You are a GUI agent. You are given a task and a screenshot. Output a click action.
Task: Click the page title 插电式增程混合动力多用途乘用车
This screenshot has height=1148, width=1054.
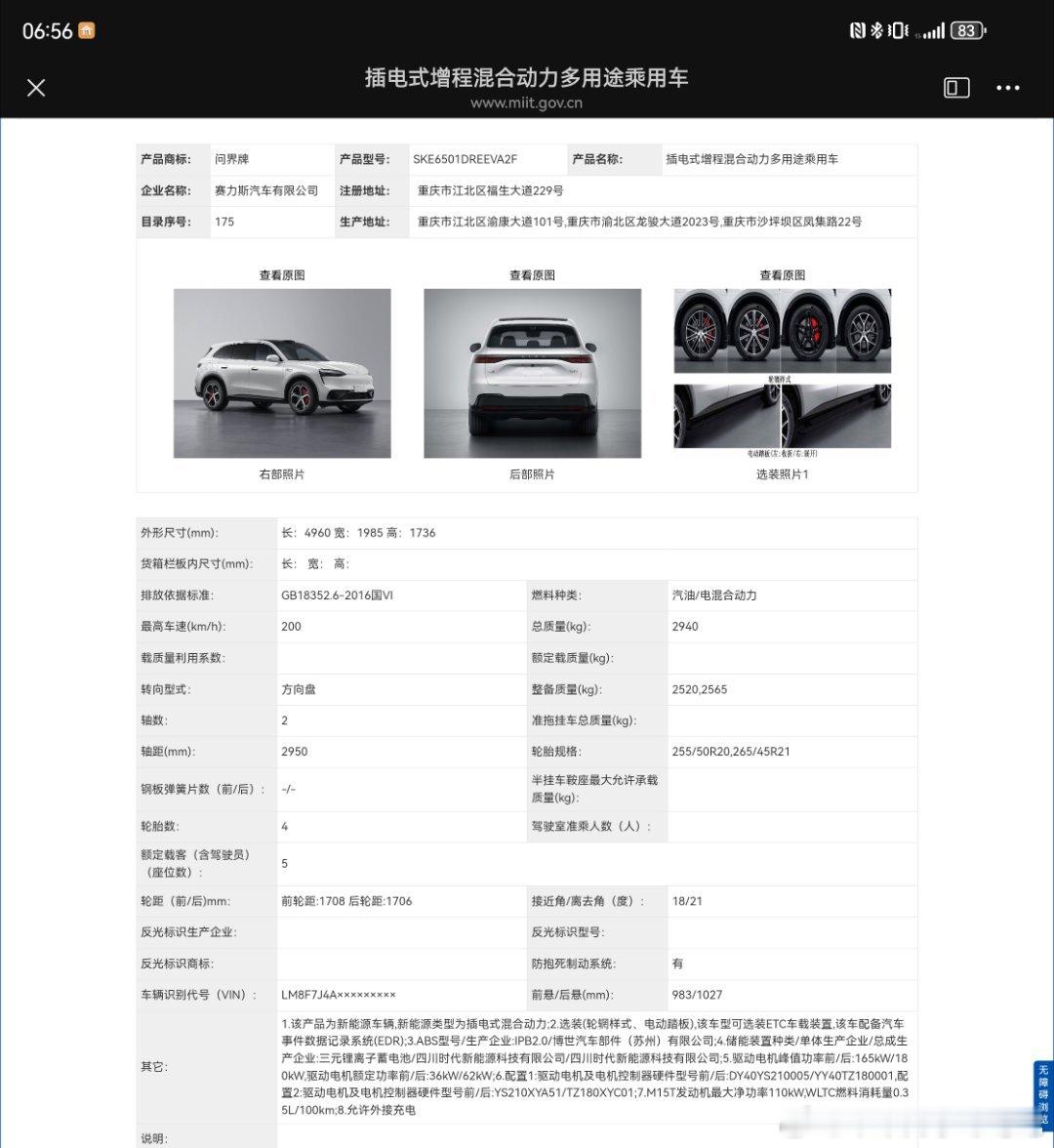click(526, 77)
